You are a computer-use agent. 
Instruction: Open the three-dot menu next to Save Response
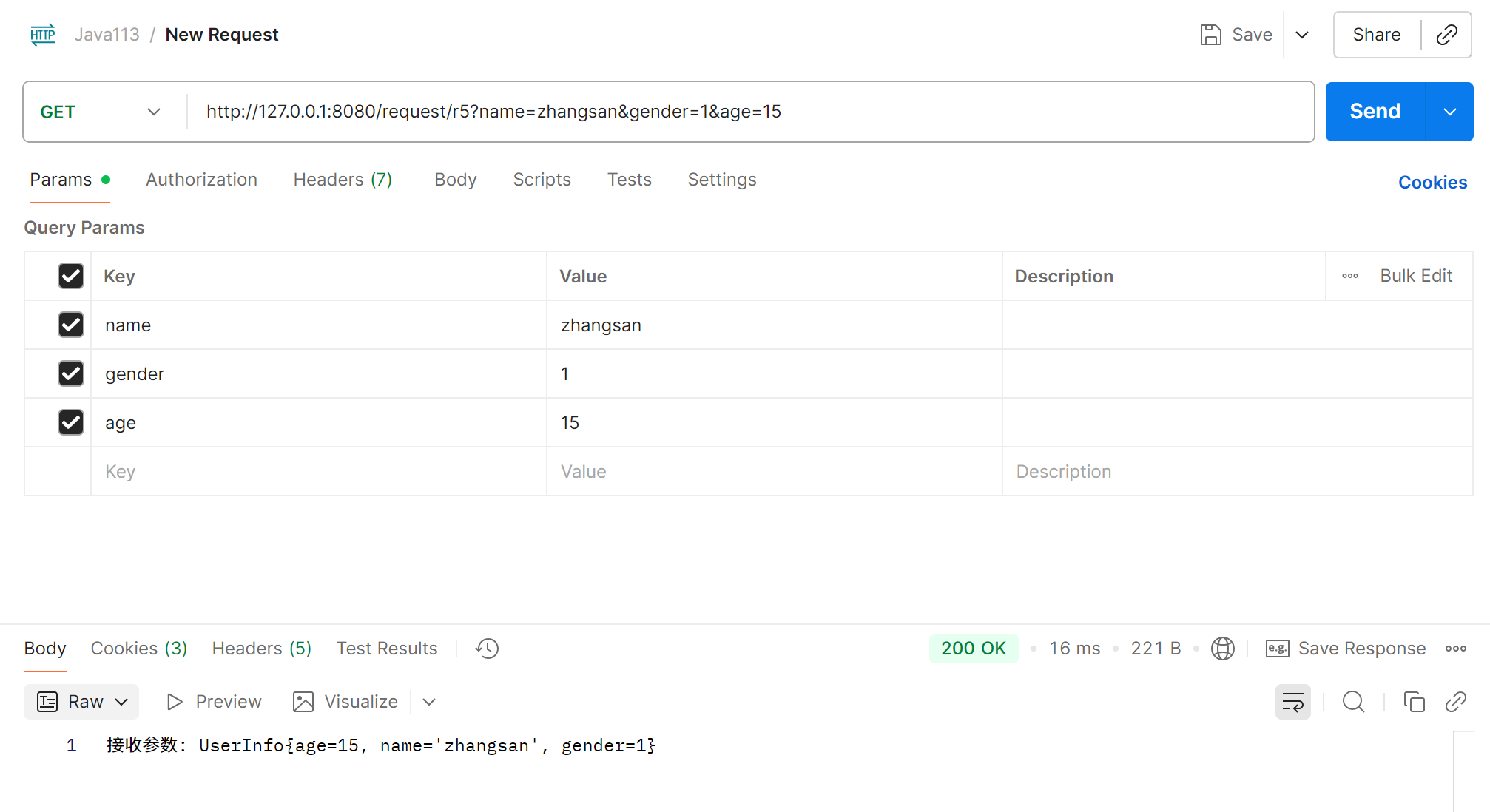pos(1455,649)
